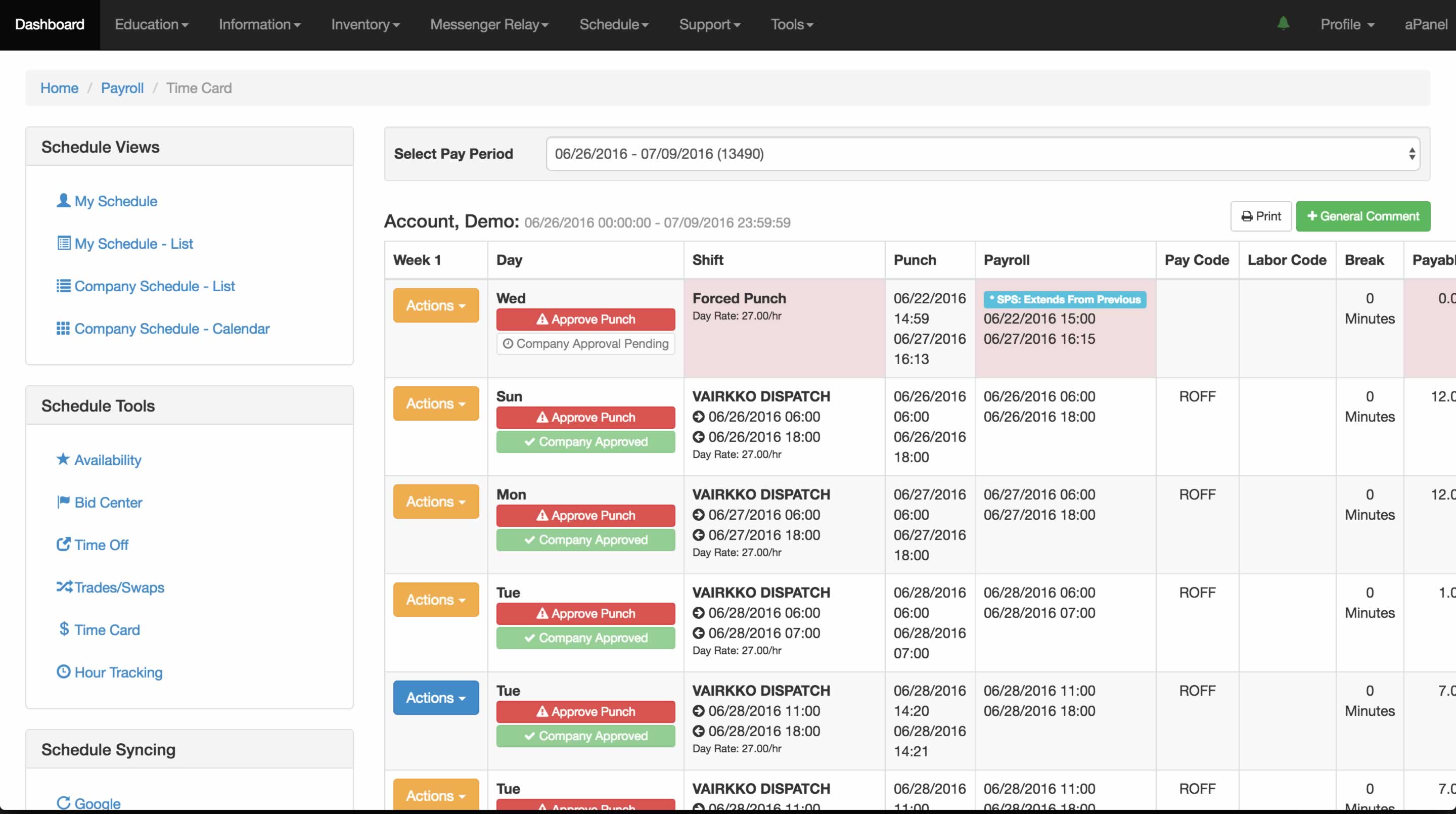Click the punch-out arrow icon for 06/26/2016 18:00
1456x814 pixels.
[x=699, y=437]
